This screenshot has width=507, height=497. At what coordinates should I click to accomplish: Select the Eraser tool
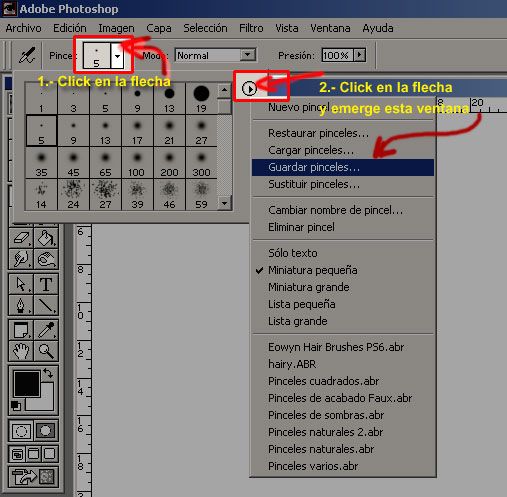(21, 238)
